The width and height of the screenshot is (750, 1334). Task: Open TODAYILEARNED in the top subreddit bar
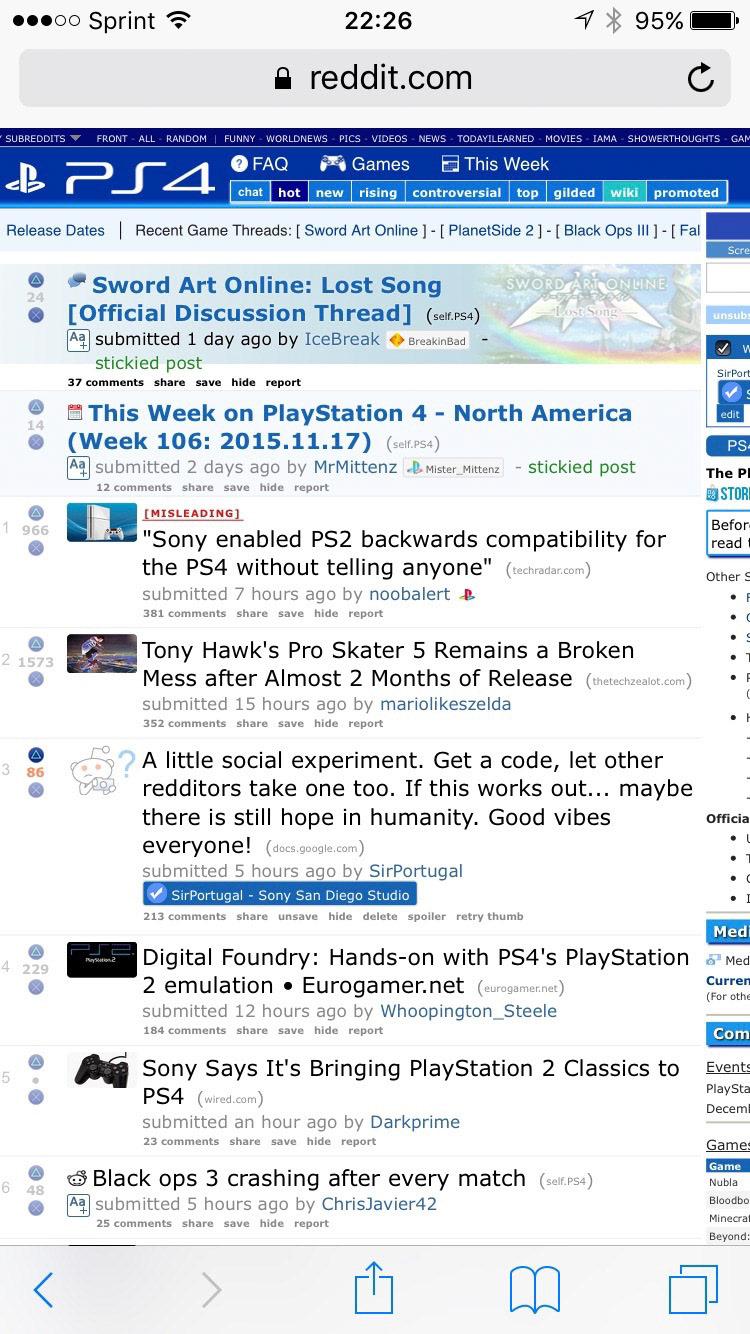496,138
